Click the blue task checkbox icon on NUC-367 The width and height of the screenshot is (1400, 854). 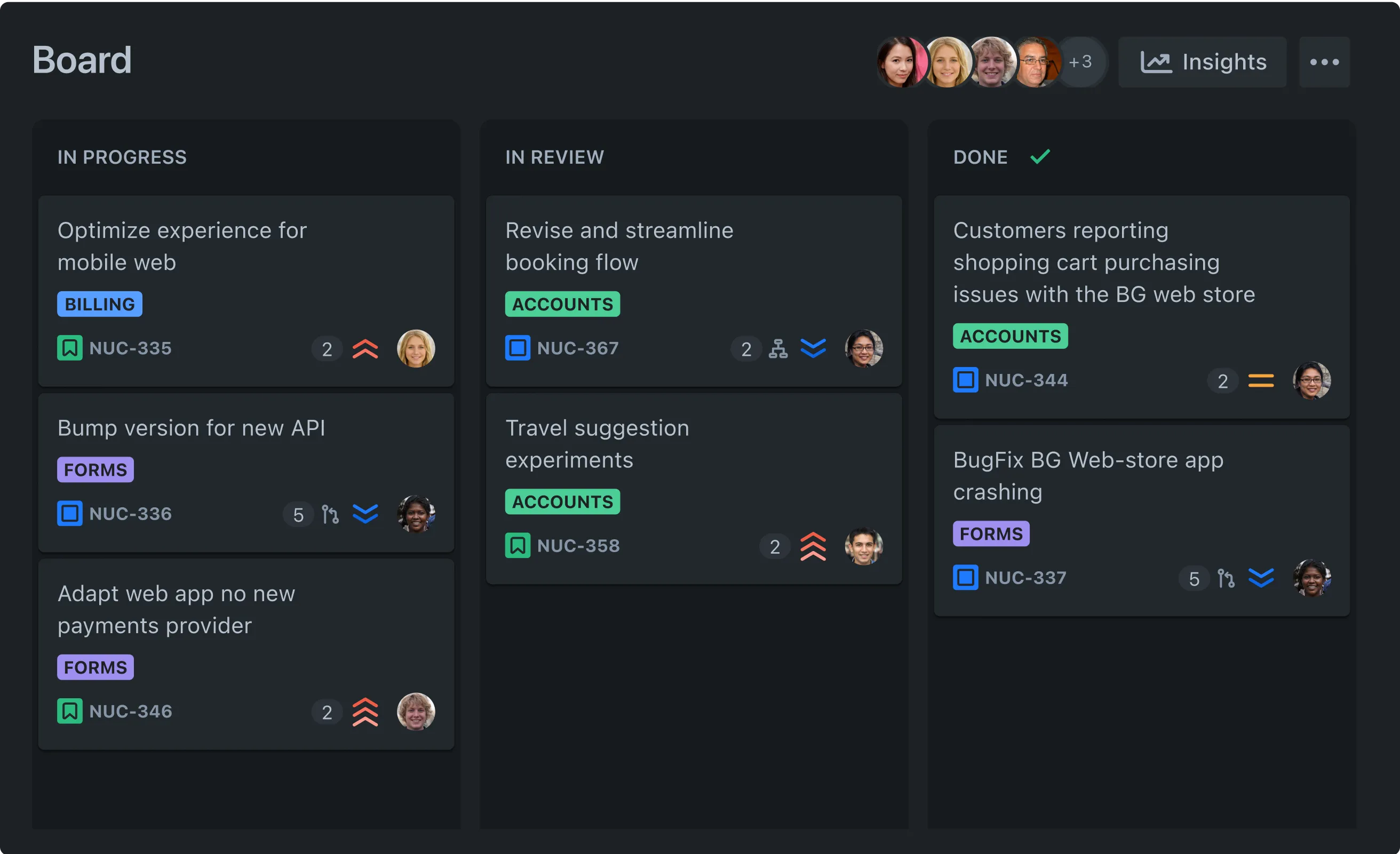[x=516, y=348]
